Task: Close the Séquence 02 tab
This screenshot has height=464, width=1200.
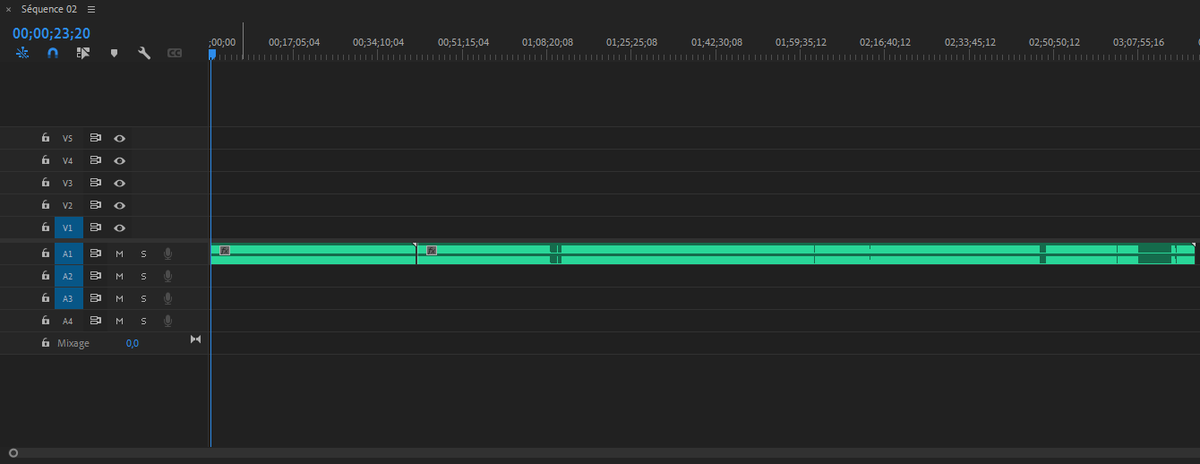Action: point(8,9)
